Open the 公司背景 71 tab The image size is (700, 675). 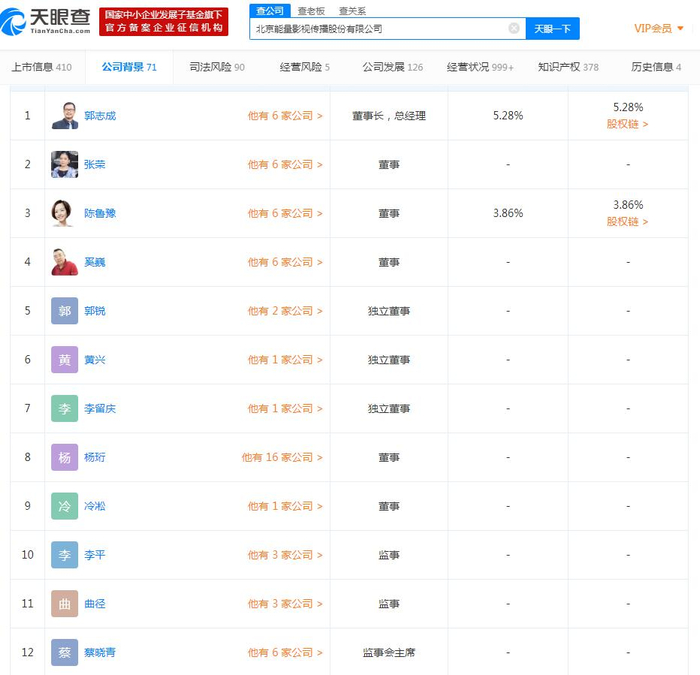[x=129, y=67]
